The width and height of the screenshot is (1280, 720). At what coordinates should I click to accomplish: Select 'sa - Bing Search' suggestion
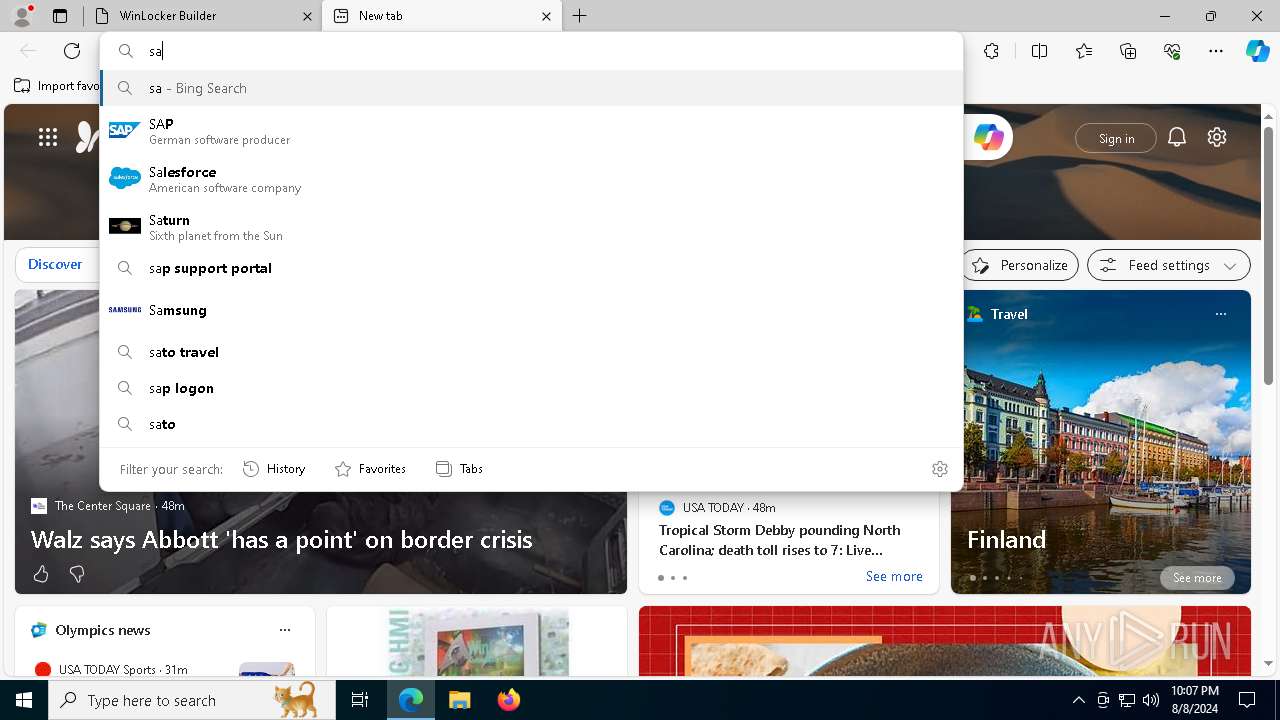coord(531,88)
